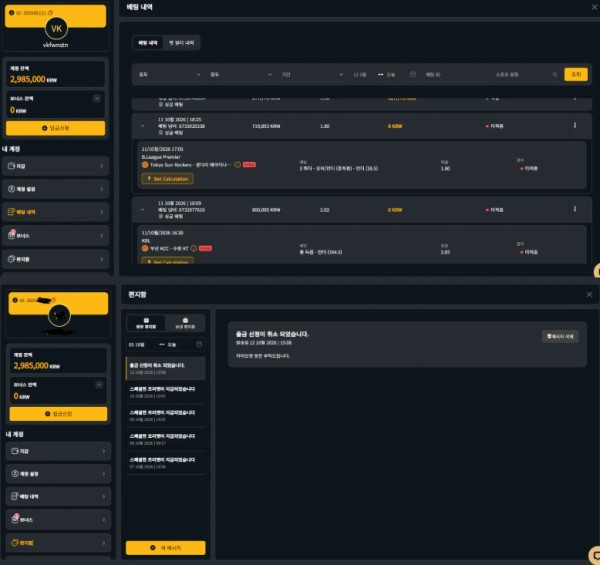Collapse the 800,000 KRW bet row
Viewport: 600px width, 565px height.
pos(142,210)
